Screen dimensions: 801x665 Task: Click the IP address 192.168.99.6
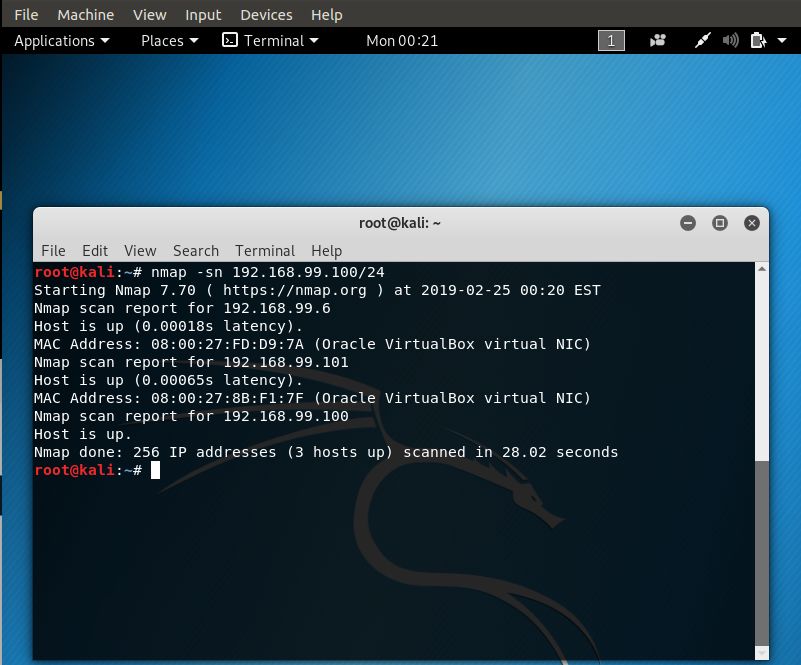(277, 308)
